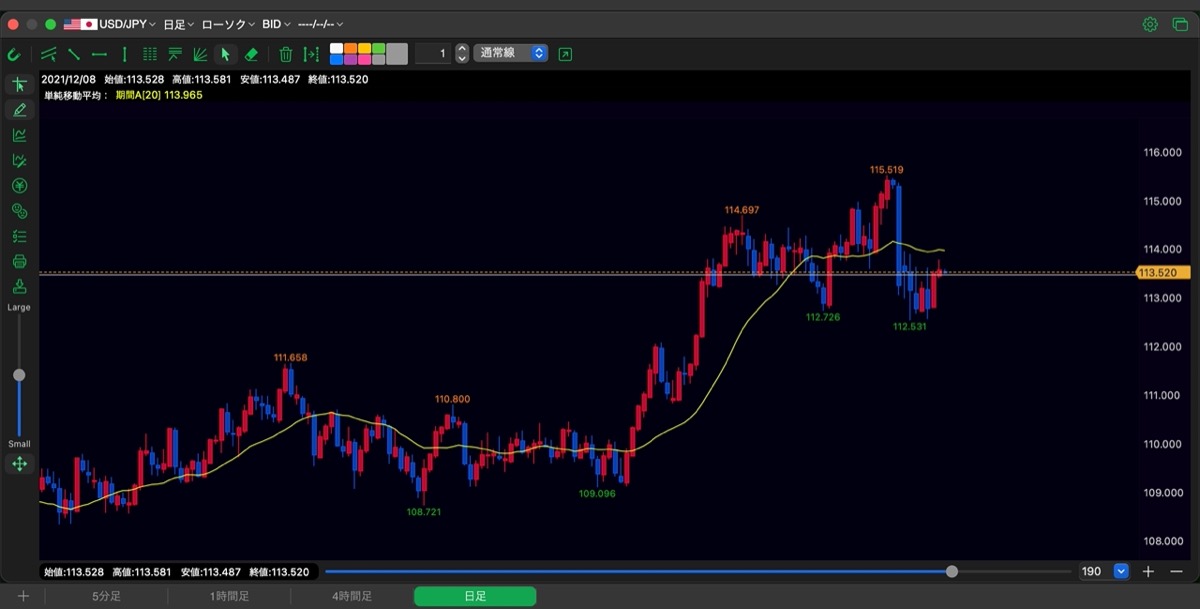Select the trend line drawing tool
The width and height of the screenshot is (1200, 609).
pos(73,54)
